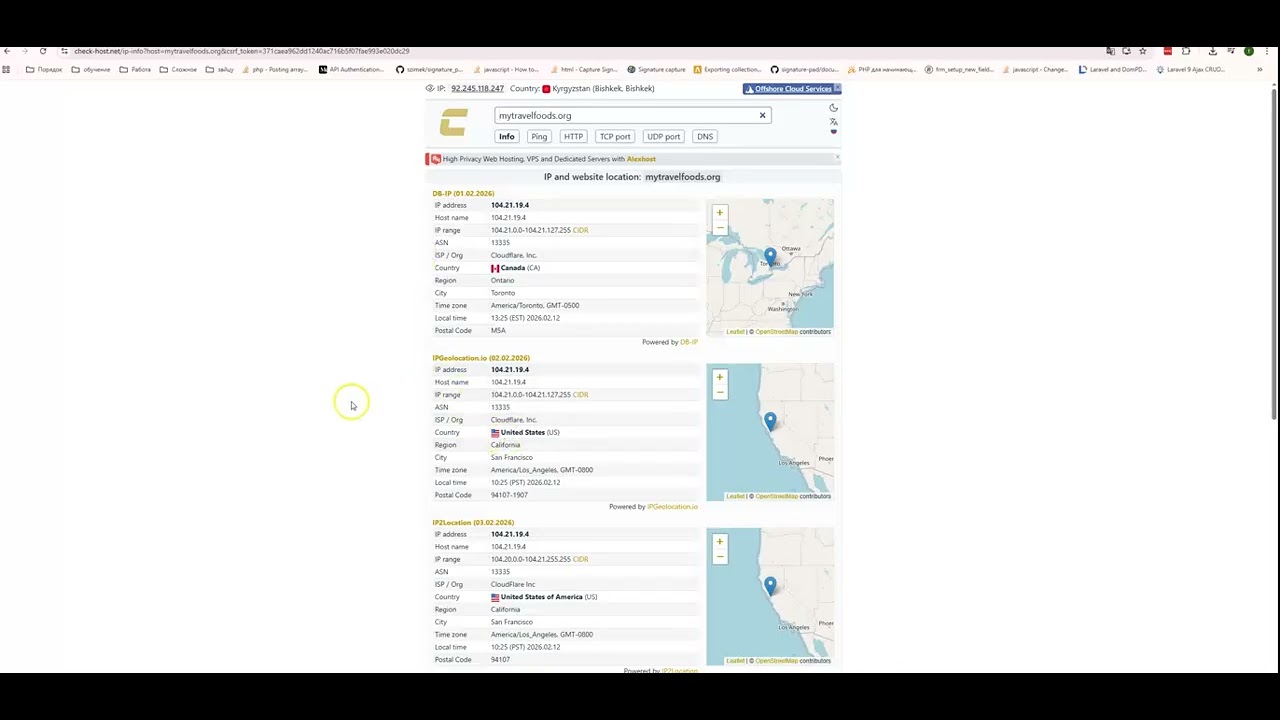Open the UDP port check

tap(663, 136)
